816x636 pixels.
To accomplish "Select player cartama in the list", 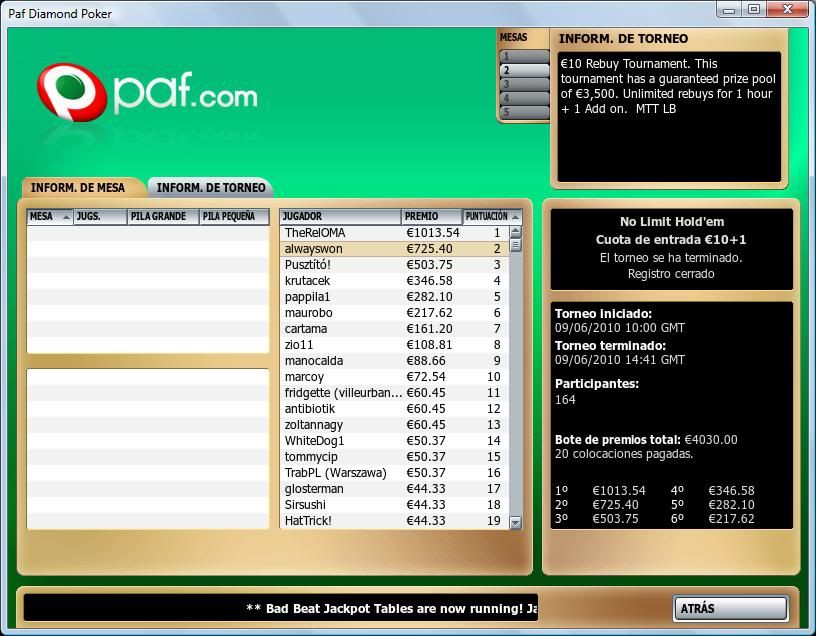I will (x=394, y=329).
